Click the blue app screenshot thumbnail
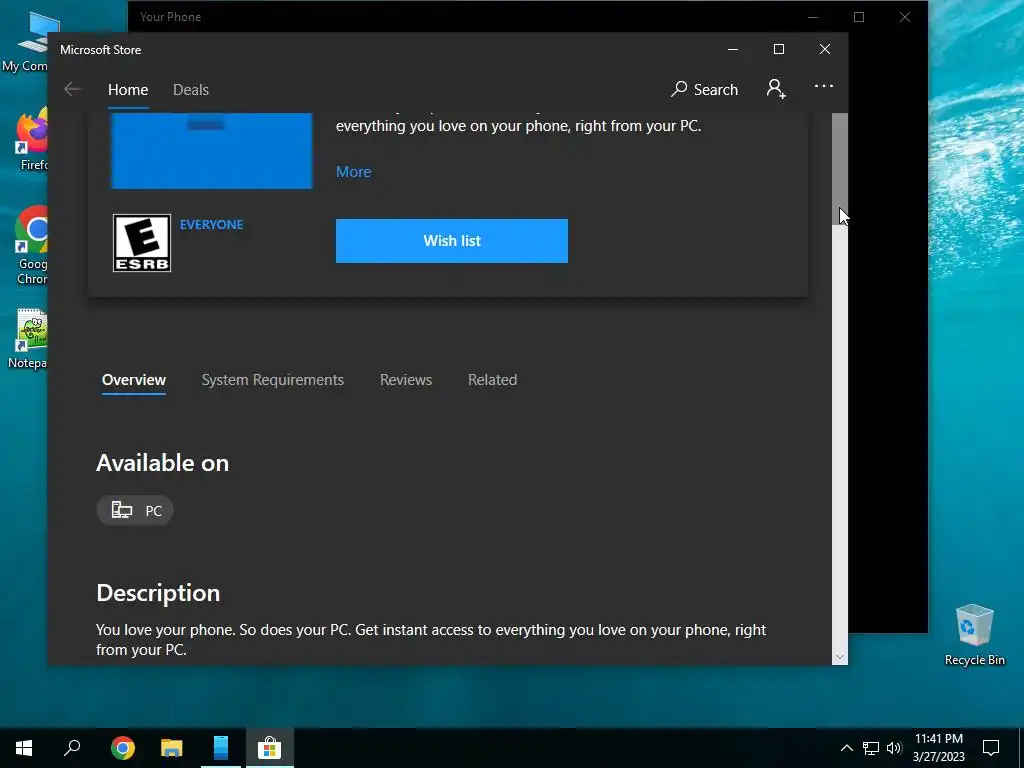 (x=212, y=151)
